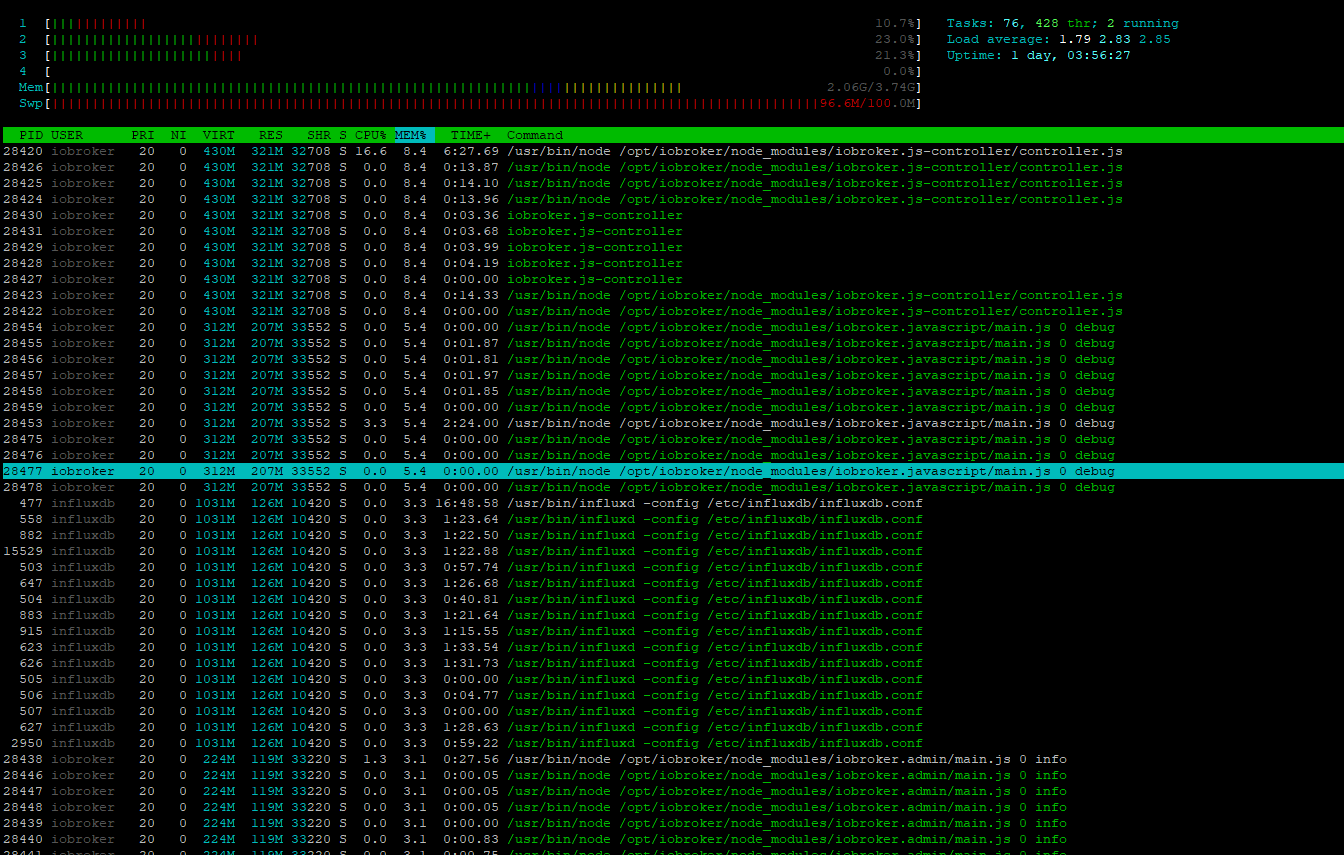This screenshot has height=855, width=1344.
Task: Select javascript main.js row PID 28475
Action: pos(672,439)
